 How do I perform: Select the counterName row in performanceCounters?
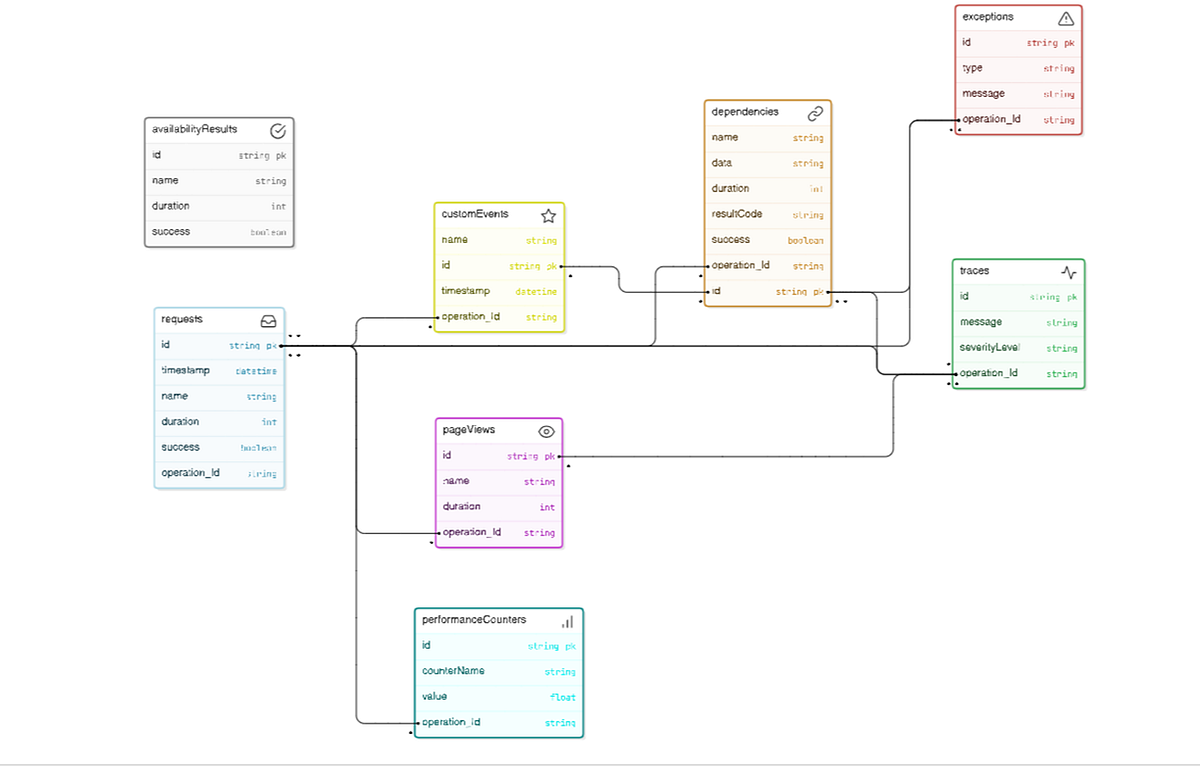point(498,671)
